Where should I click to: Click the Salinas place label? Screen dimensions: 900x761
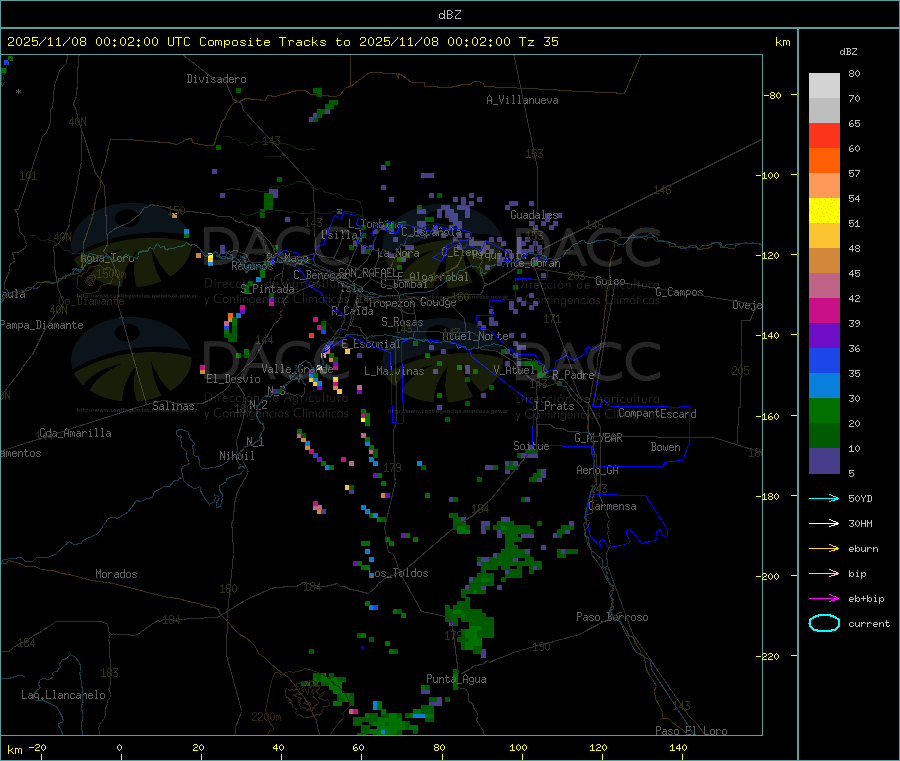click(x=173, y=406)
